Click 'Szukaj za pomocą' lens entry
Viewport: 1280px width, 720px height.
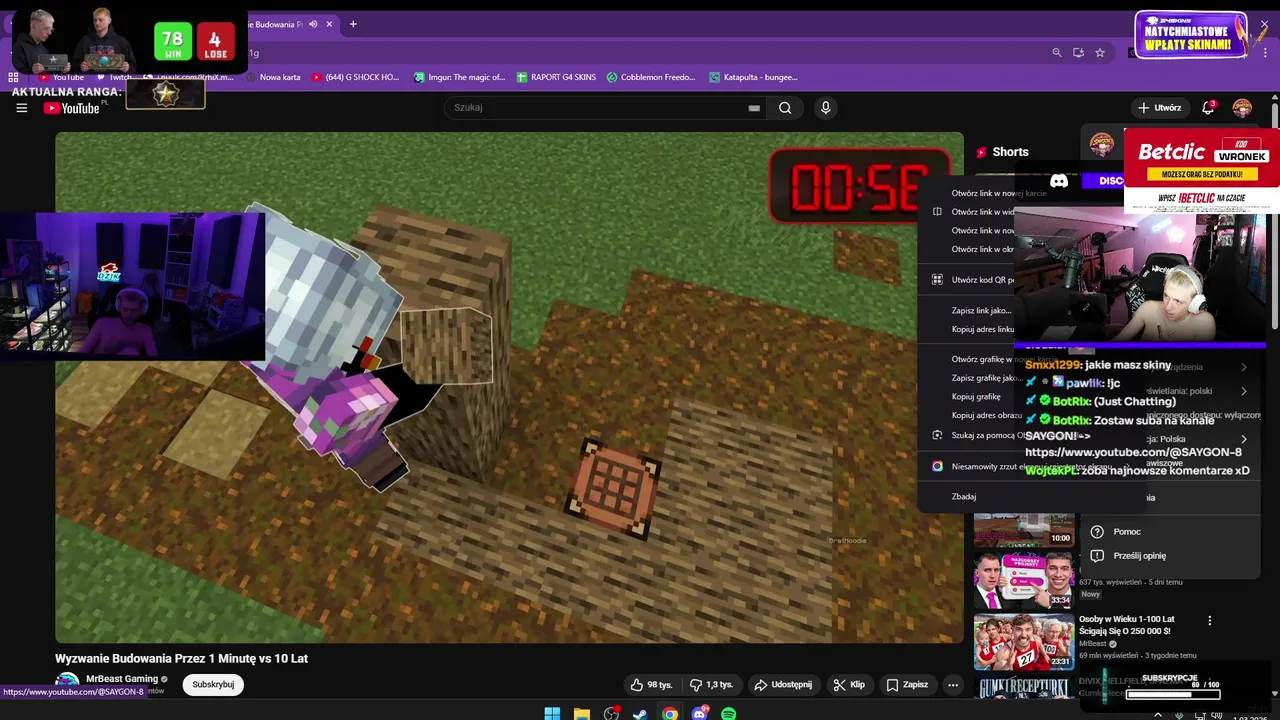(x=984, y=435)
